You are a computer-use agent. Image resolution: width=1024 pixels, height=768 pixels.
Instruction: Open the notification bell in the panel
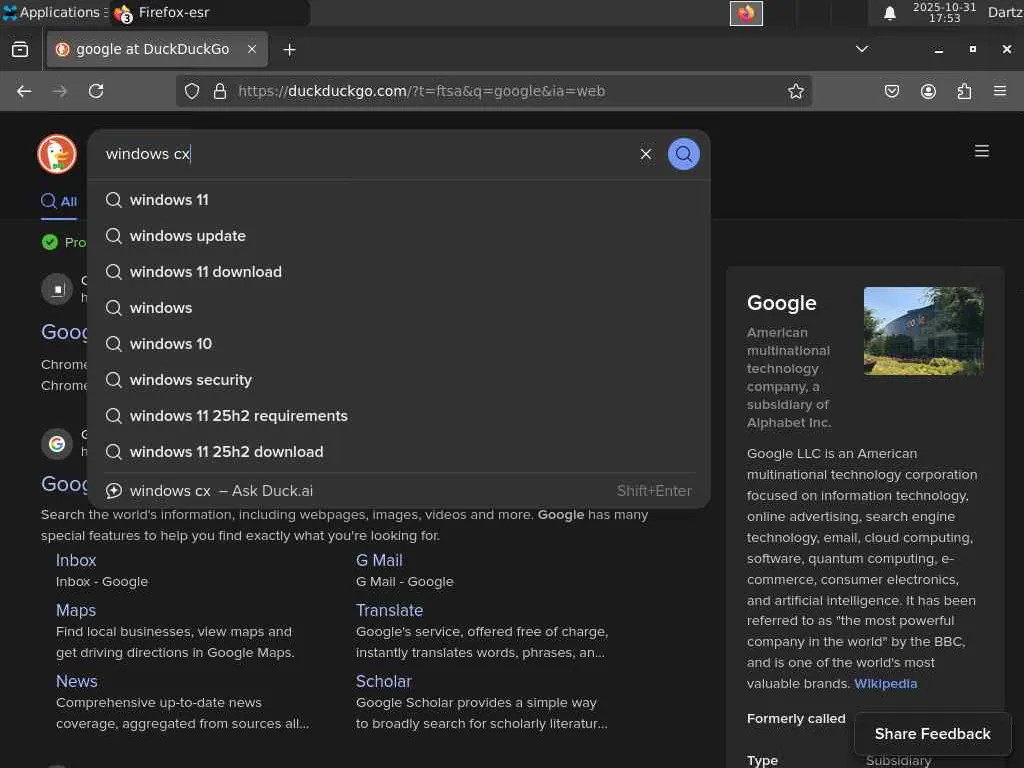[x=889, y=13]
